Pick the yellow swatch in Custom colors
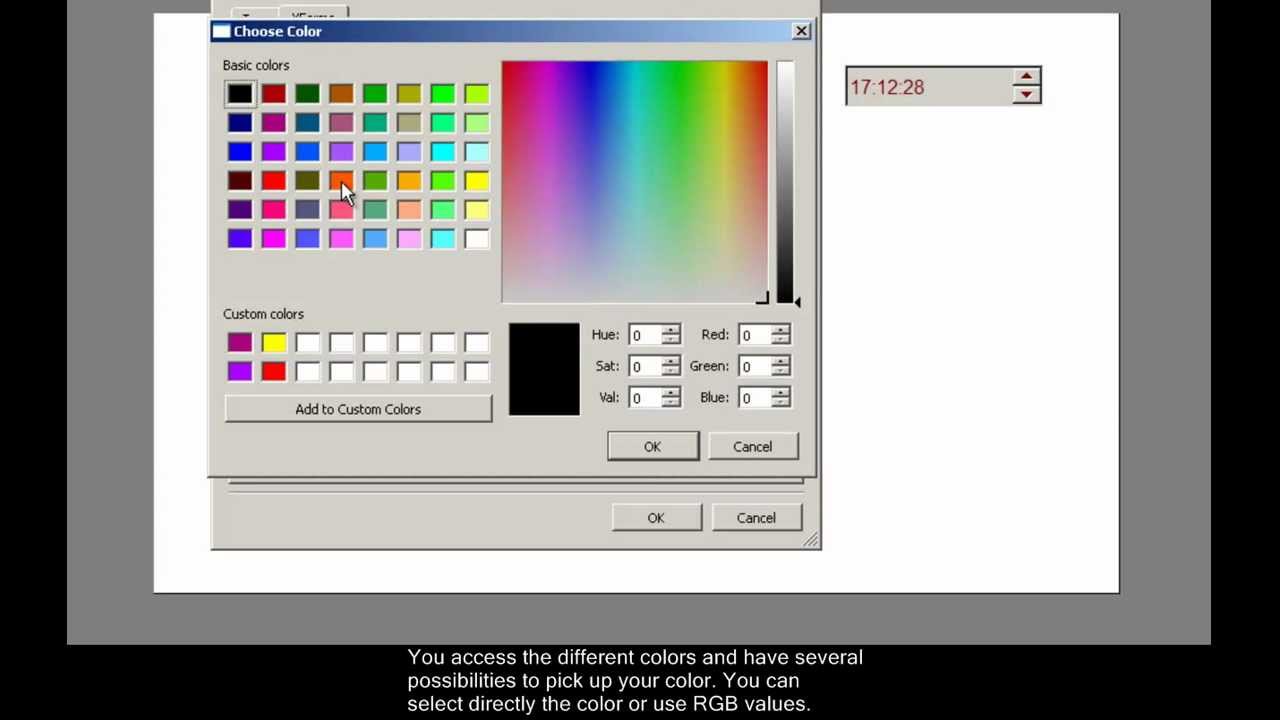This screenshot has height=720, width=1280. [x=274, y=343]
